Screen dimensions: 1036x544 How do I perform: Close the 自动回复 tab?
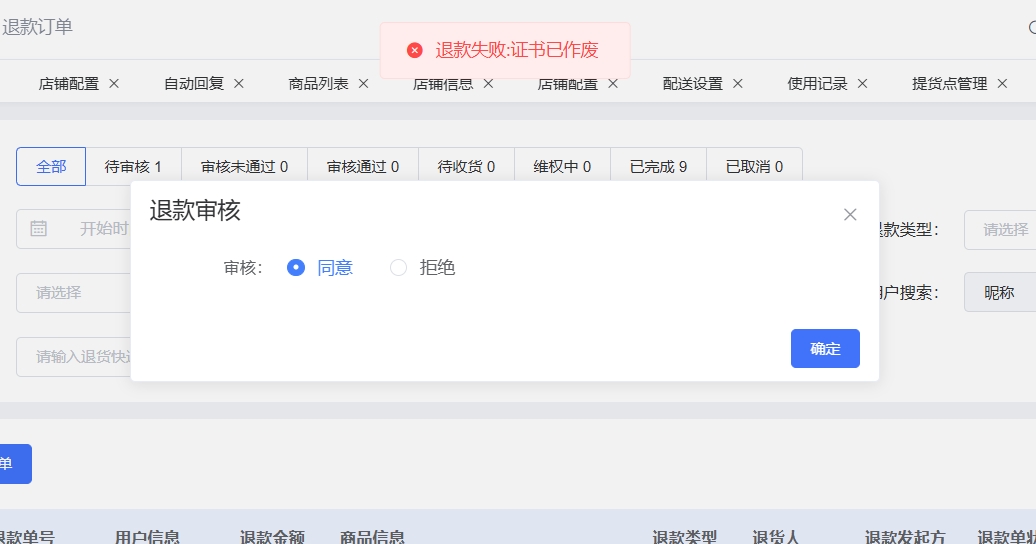(239, 84)
